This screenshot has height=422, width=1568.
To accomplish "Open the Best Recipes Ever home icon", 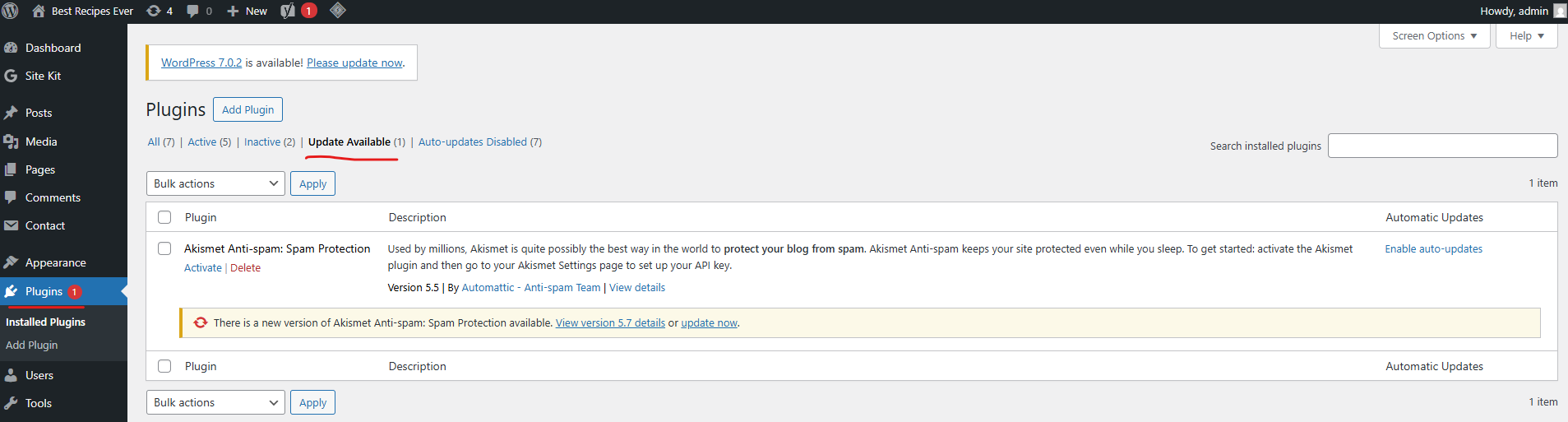I will click(x=39, y=11).
